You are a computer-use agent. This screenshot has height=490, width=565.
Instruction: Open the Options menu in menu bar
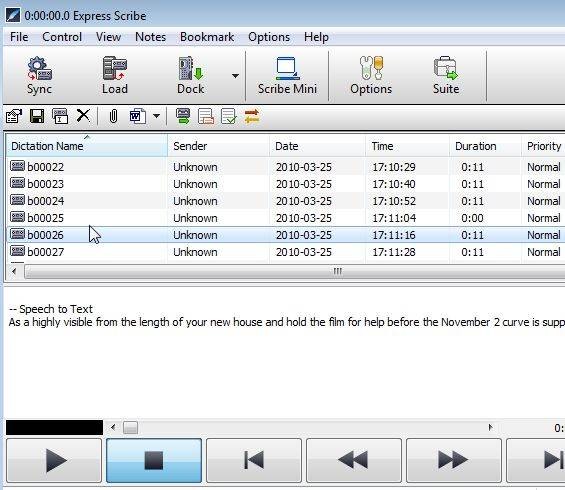pos(269,37)
